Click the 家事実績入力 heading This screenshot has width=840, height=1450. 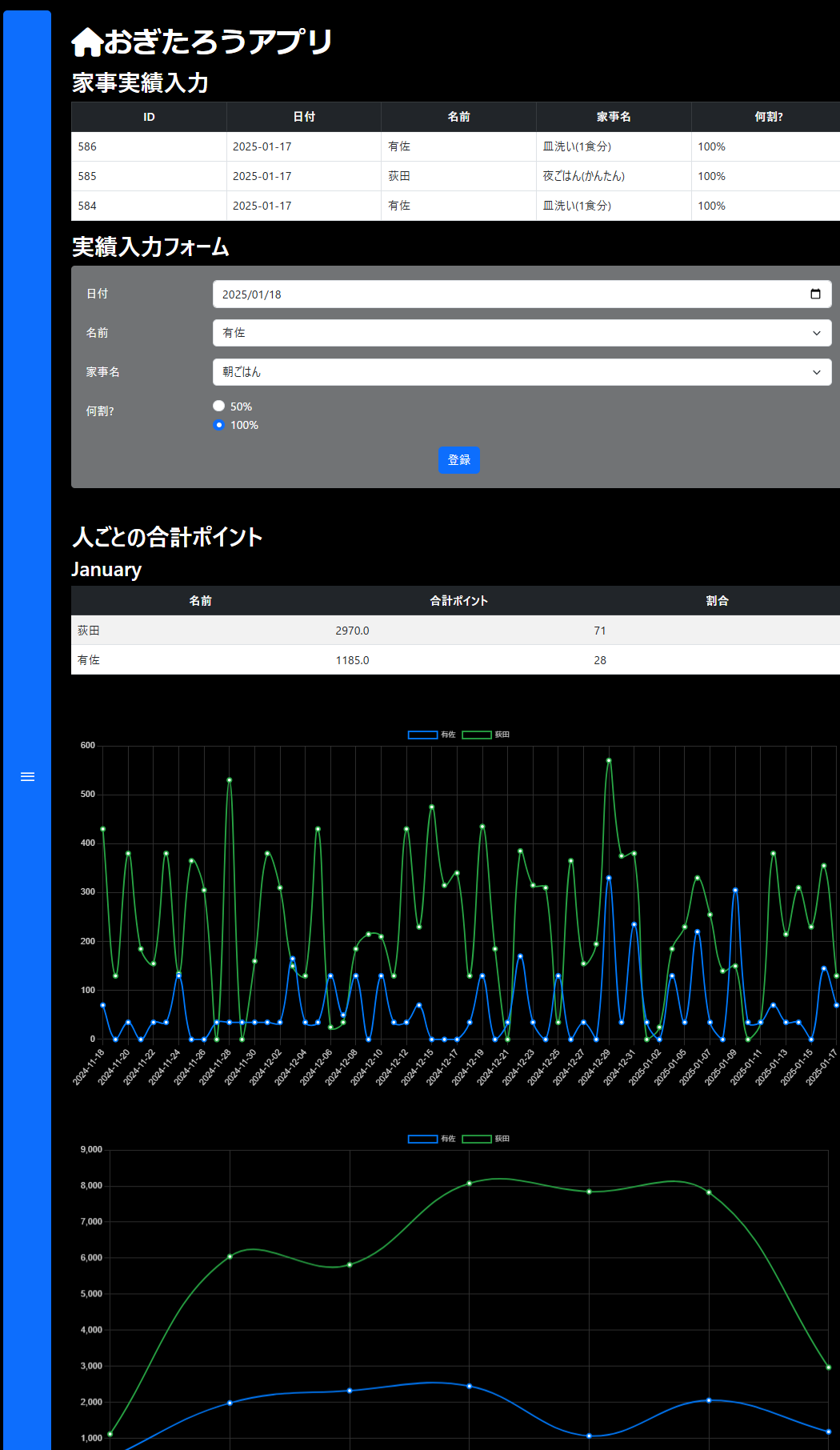point(140,83)
